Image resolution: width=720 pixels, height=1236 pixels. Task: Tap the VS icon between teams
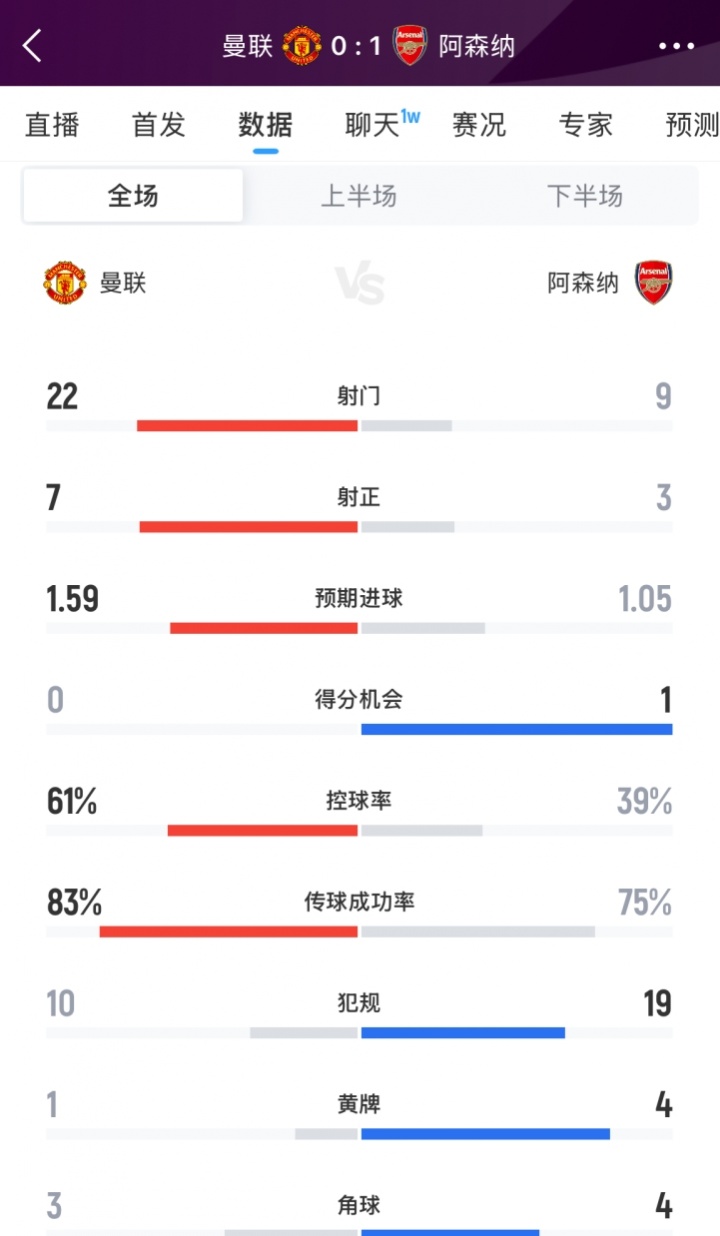360,285
